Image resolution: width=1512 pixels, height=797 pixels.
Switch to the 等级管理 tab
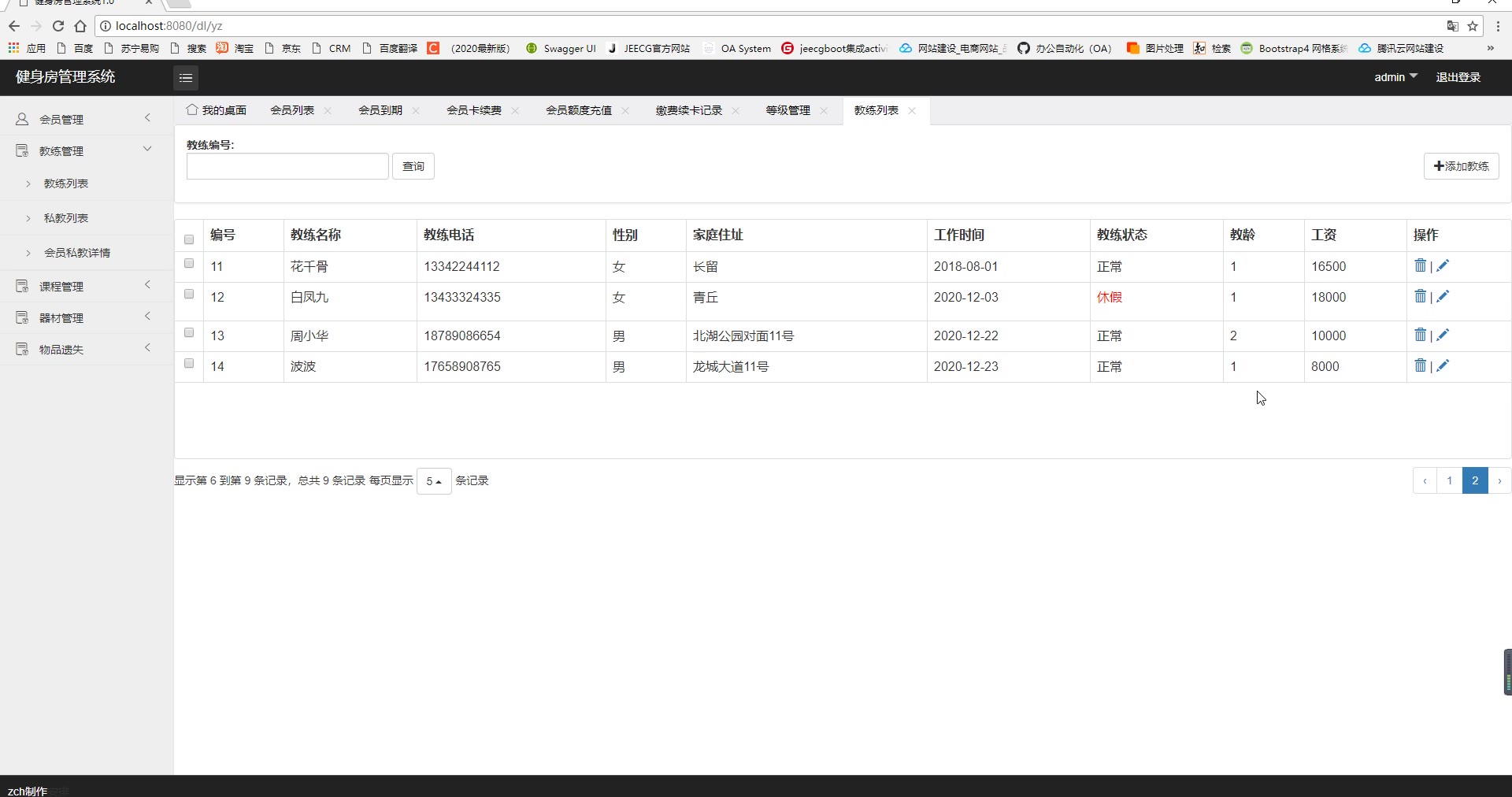pos(788,110)
